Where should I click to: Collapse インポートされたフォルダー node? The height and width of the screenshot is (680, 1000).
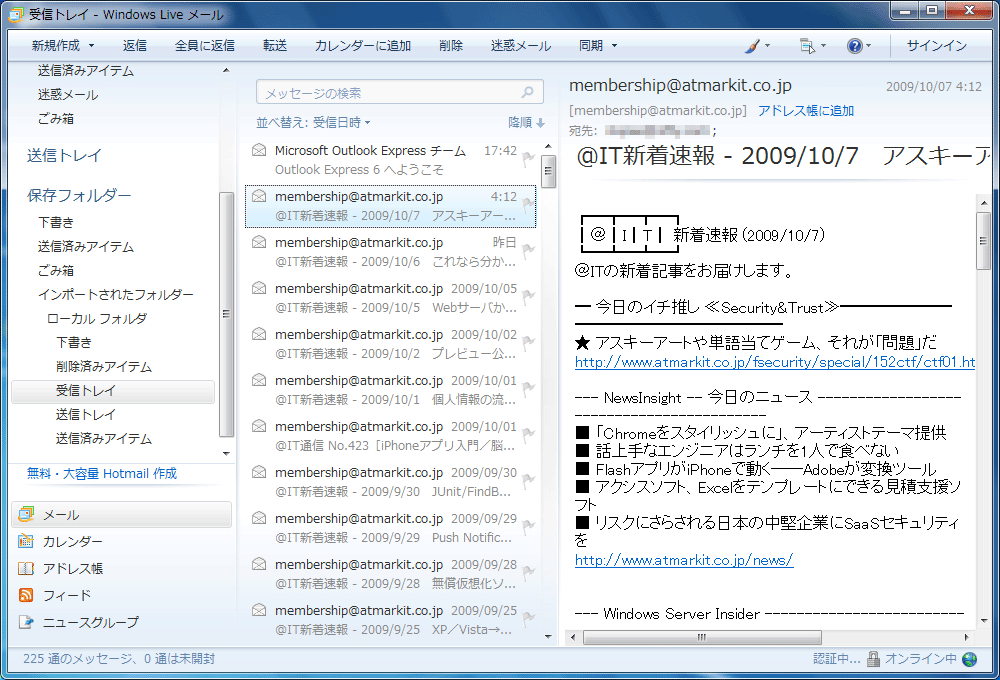coord(115,294)
